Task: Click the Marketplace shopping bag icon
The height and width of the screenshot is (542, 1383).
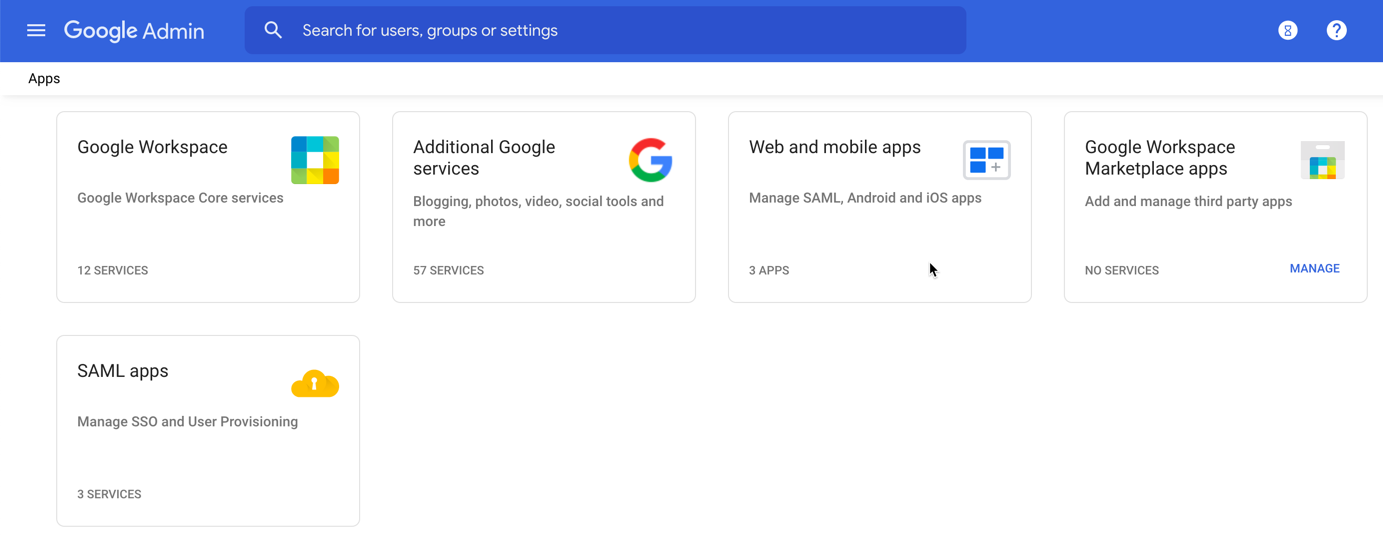Action: (x=1323, y=160)
